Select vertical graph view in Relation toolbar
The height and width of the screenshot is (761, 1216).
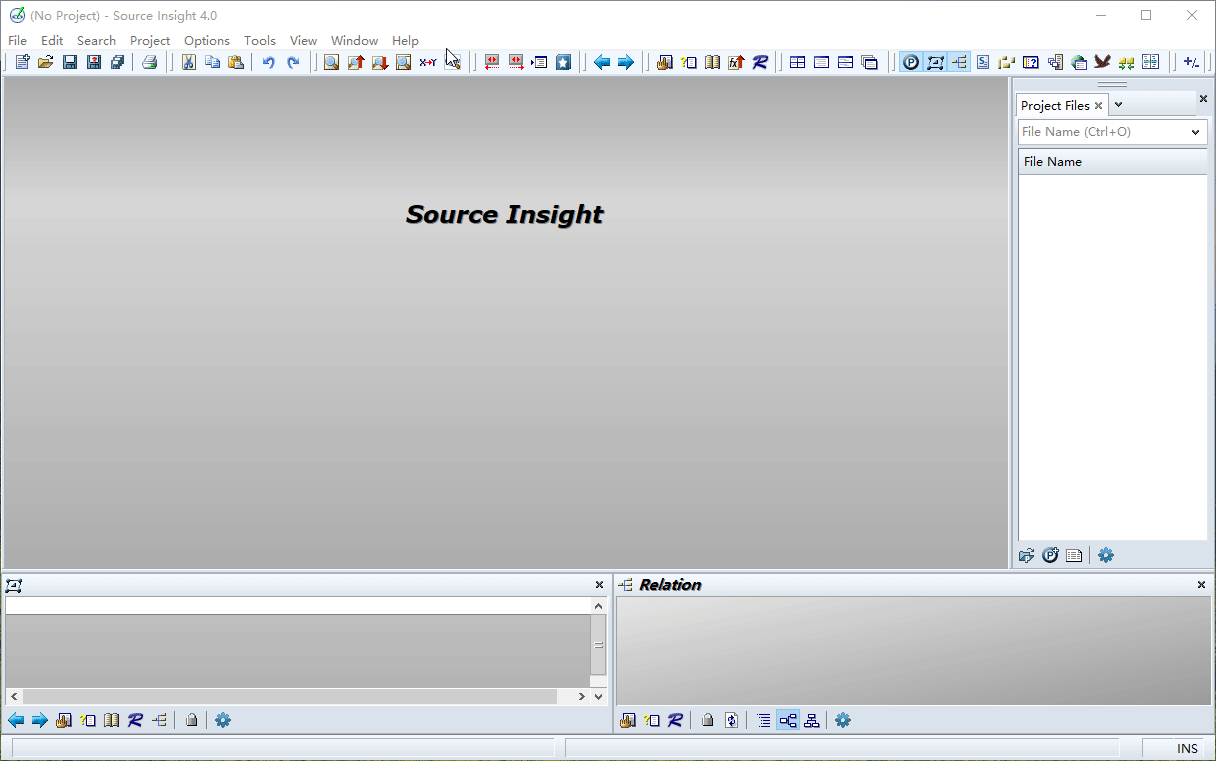pos(812,720)
